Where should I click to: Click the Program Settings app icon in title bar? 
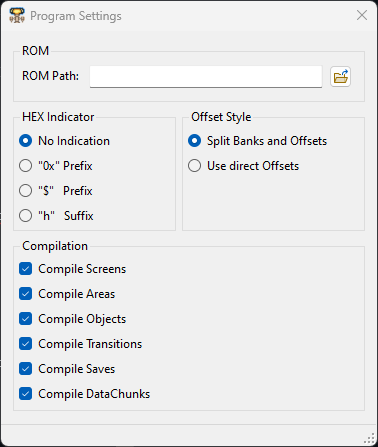point(17,16)
